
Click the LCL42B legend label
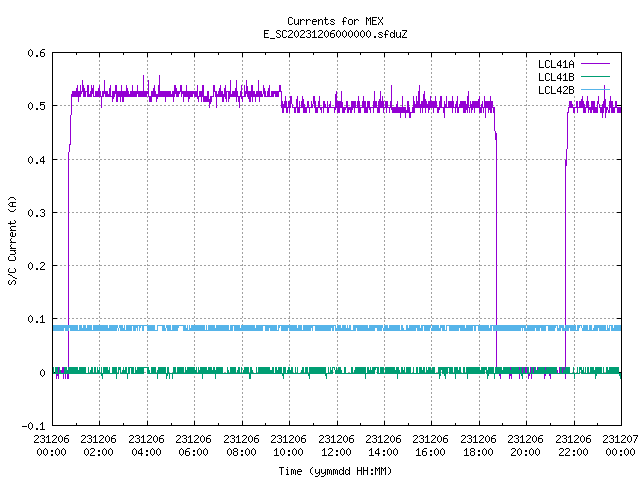(556, 90)
